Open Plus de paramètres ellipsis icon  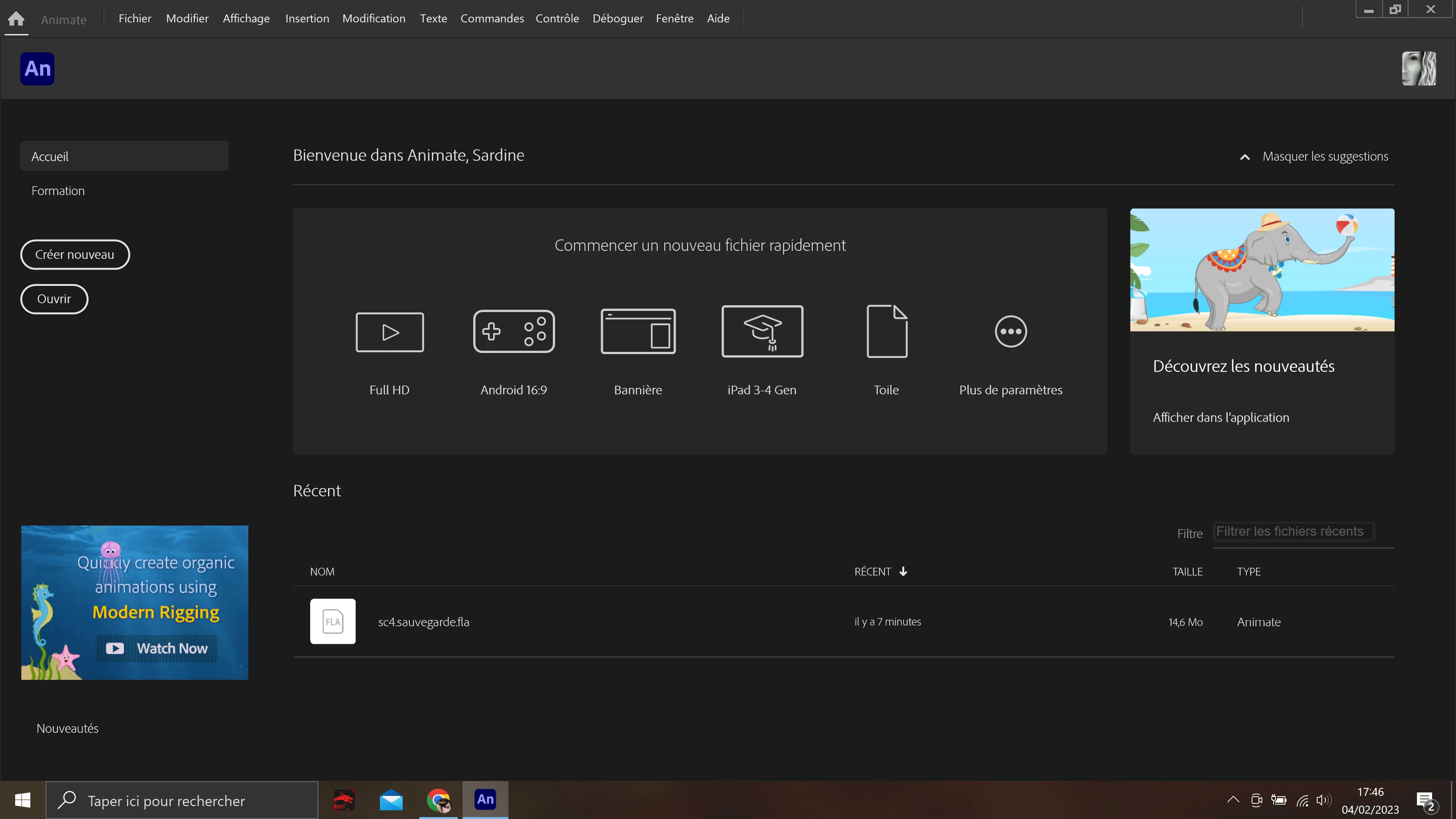(1010, 332)
